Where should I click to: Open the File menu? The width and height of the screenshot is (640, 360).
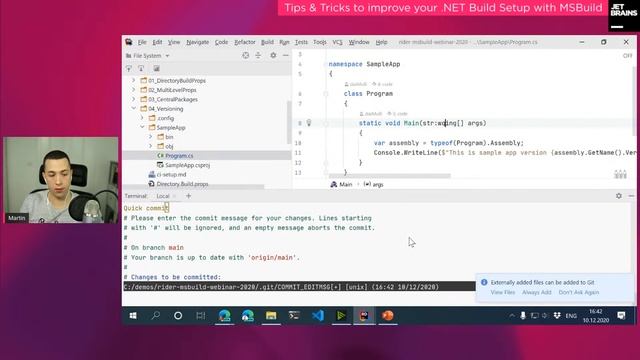pyautogui.click(x=142, y=42)
